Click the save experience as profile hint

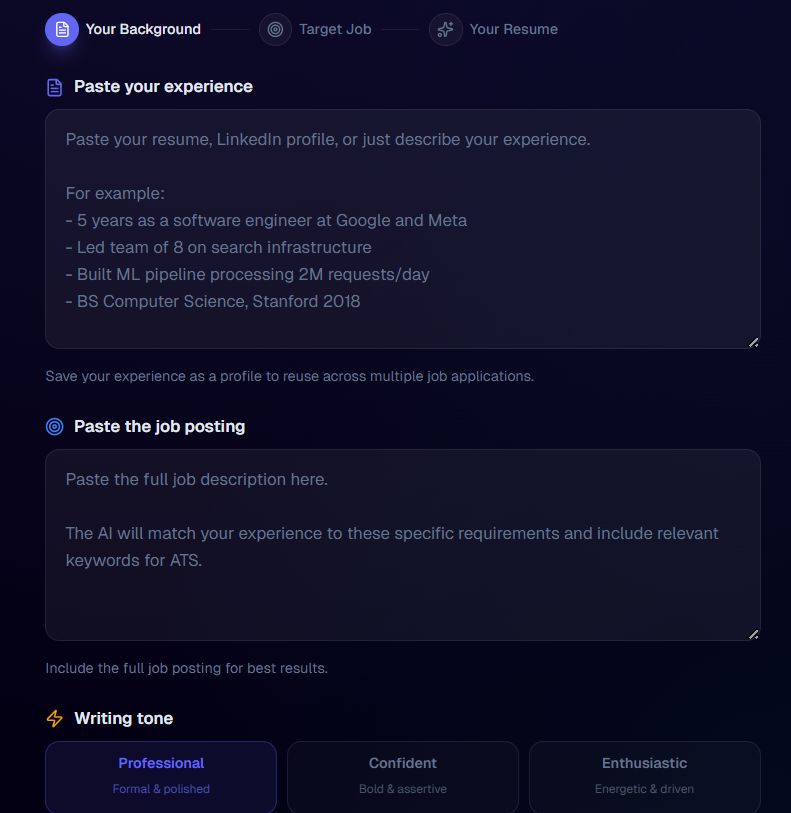click(289, 377)
